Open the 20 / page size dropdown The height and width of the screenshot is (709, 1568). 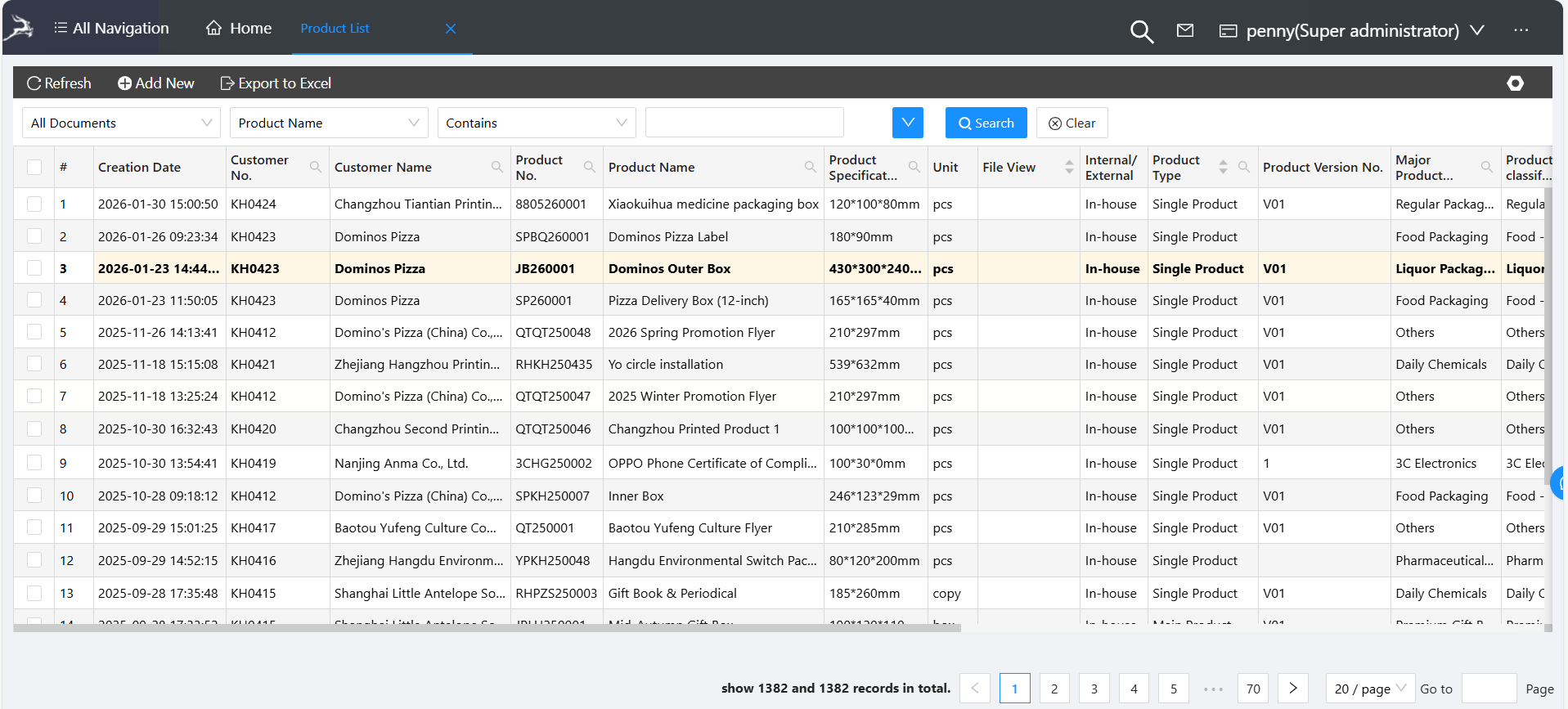(x=1369, y=689)
